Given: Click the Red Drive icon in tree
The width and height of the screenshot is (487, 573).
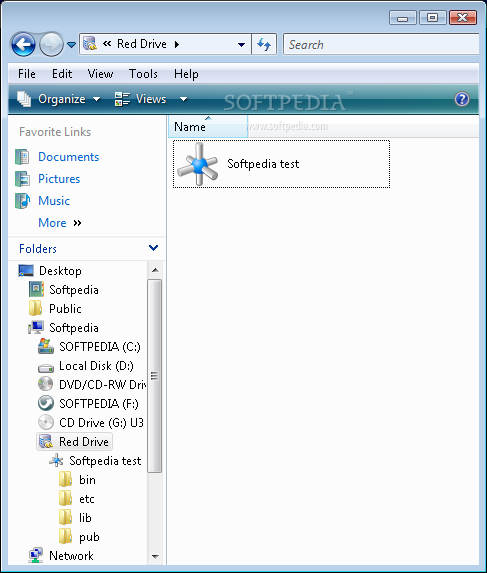Looking at the screenshot, I should [46, 441].
